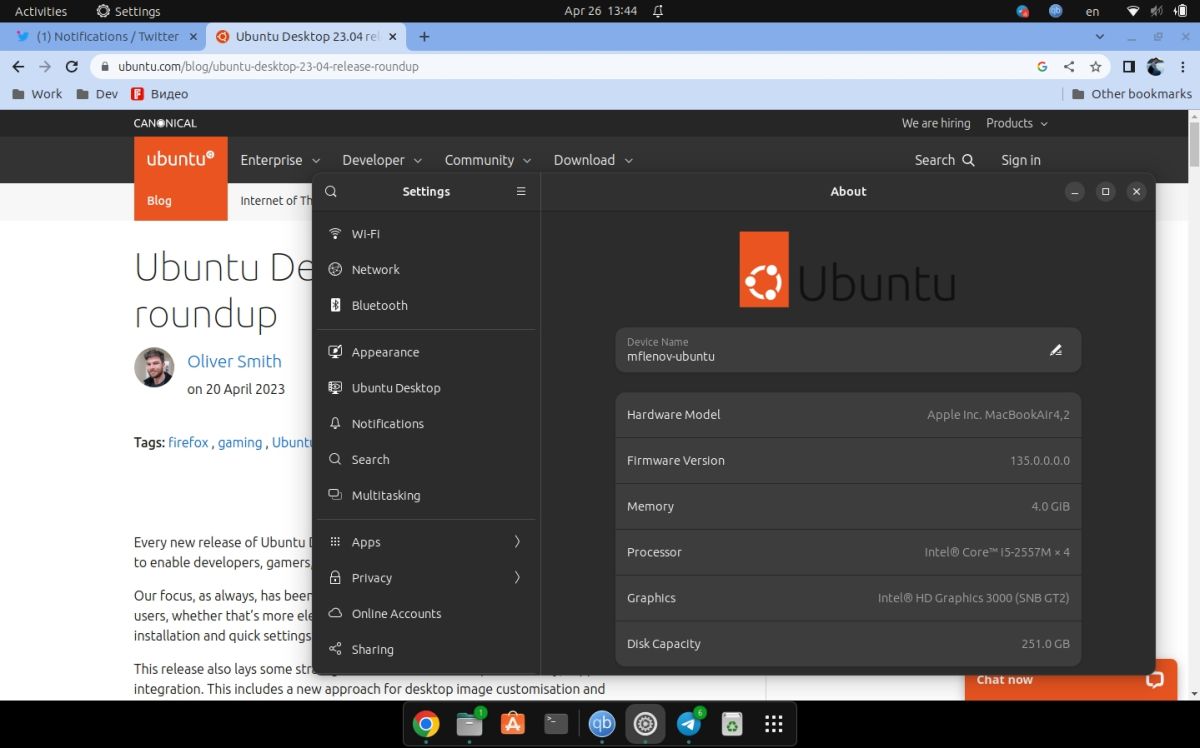Launch Terminal from the dock
The width and height of the screenshot is (1200, 748).
point(557,724)
